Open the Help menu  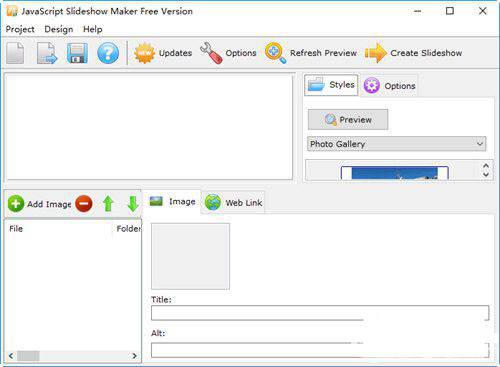coord(93,29)
